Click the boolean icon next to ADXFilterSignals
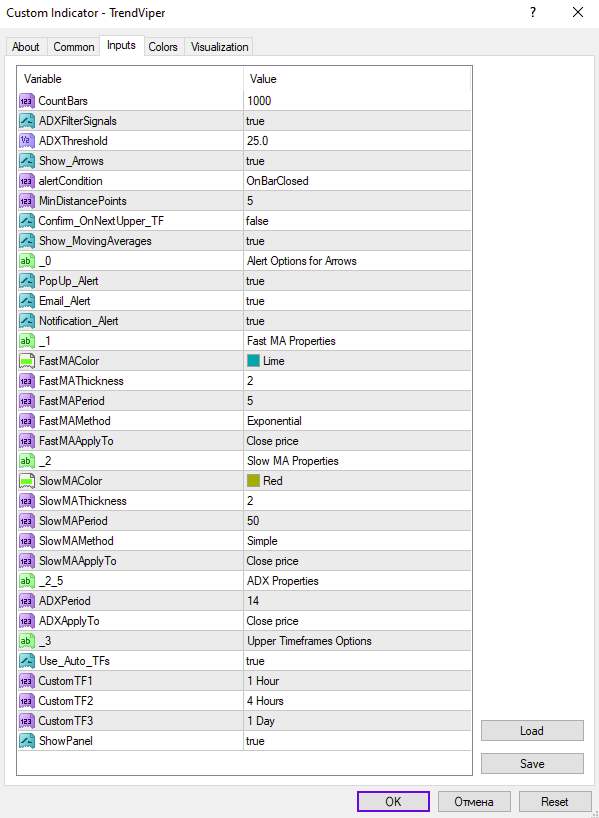 click(x=27, y=121)
